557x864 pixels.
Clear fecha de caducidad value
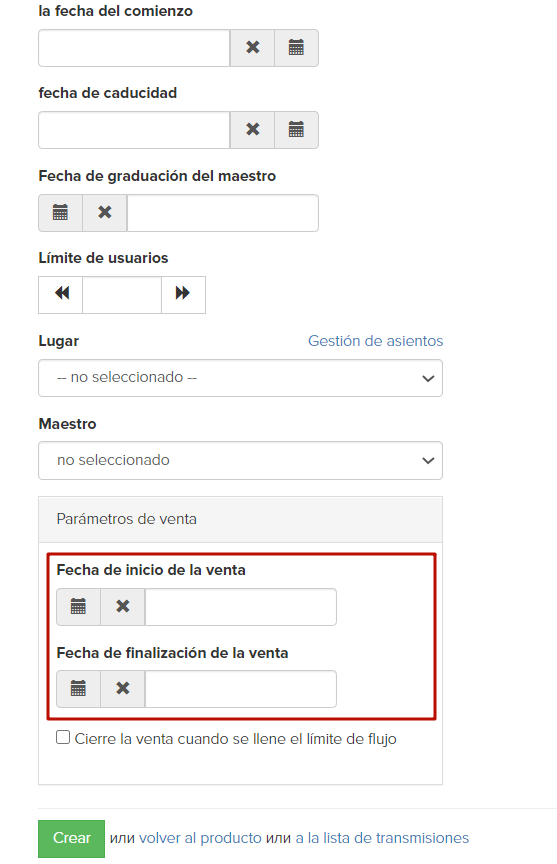[x=252, y=130]
